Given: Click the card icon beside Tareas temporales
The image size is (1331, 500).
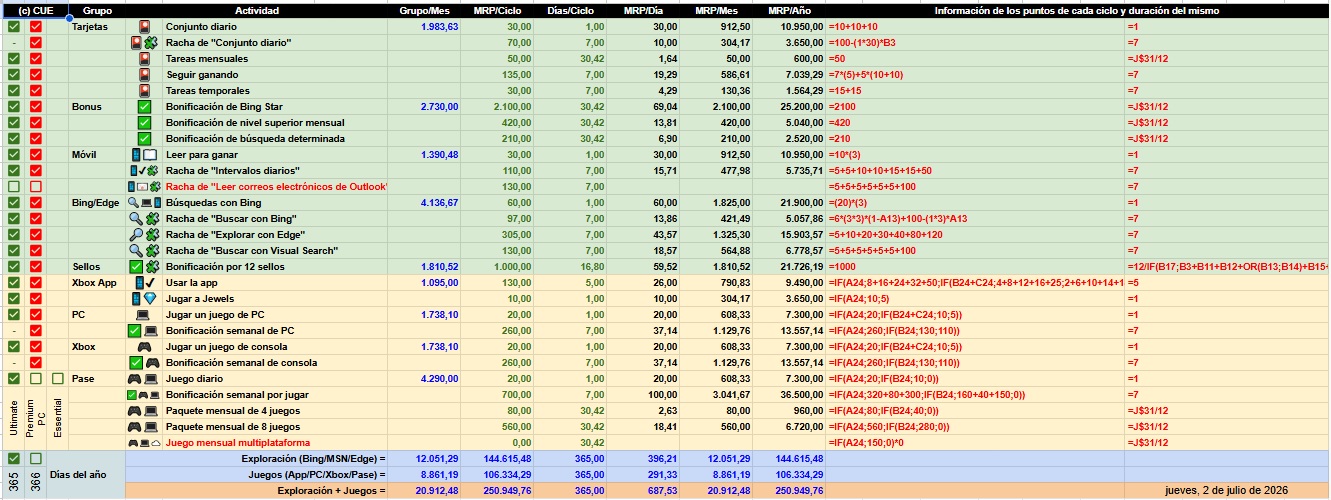Looking at the screenshot, I should [144, 91].
